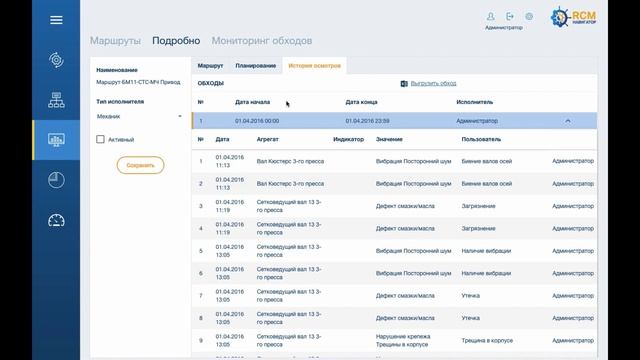Click the Индикатор column header
The width and height of the screenshot is (640, 360).
[x=348, y=139]
